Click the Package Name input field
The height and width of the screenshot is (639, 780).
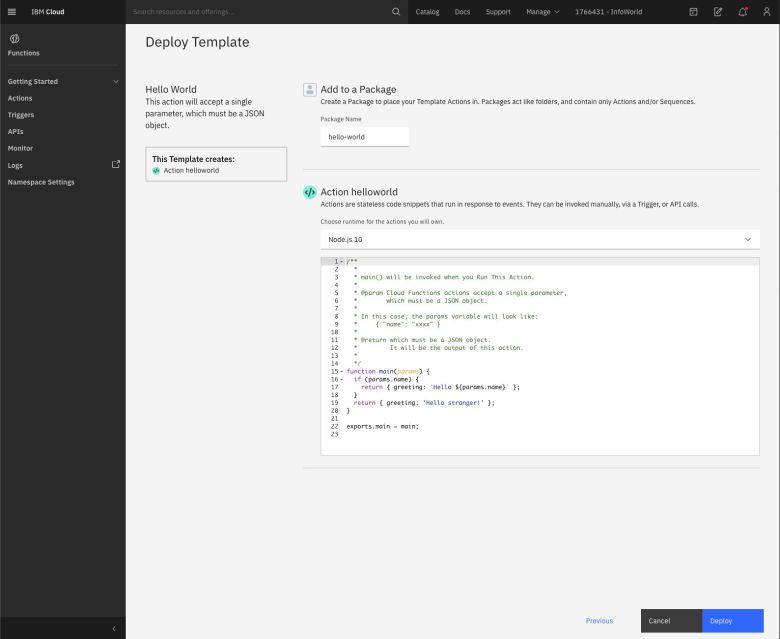click(x=364, y=137)
